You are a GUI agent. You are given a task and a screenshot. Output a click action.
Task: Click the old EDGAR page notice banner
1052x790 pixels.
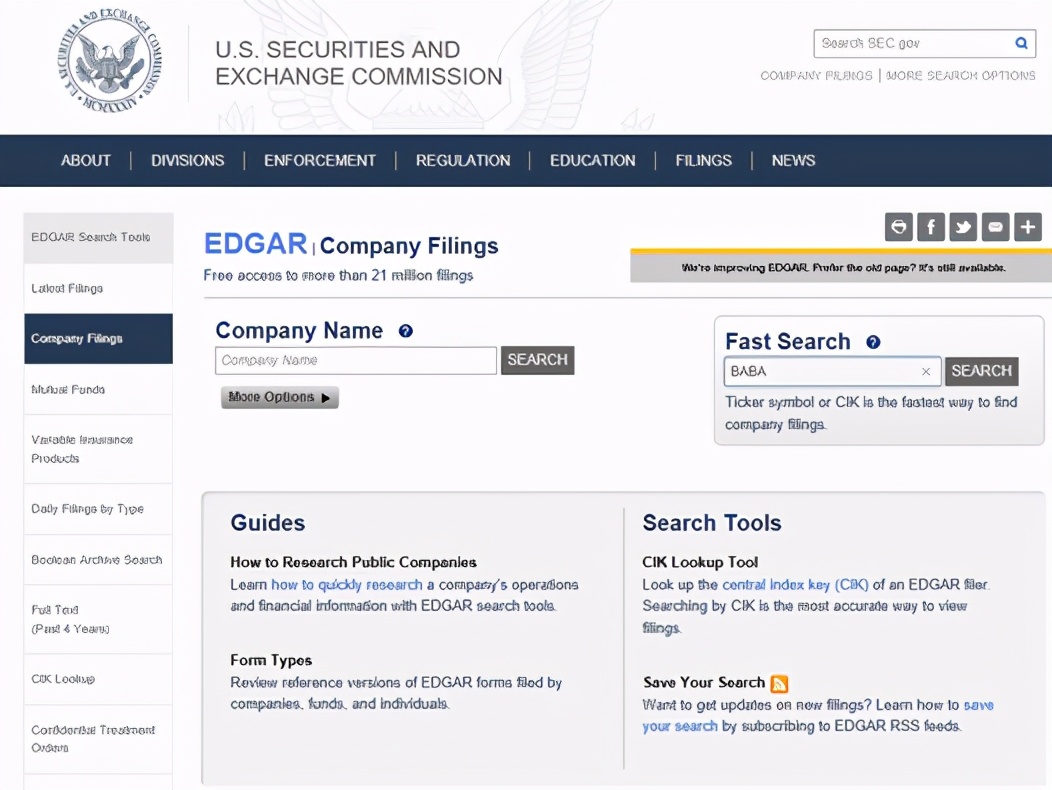point(841,267)
